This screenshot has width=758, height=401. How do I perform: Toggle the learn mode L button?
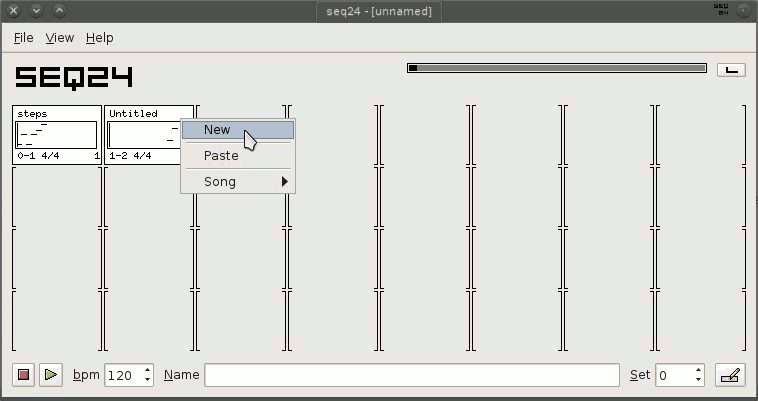731,69
